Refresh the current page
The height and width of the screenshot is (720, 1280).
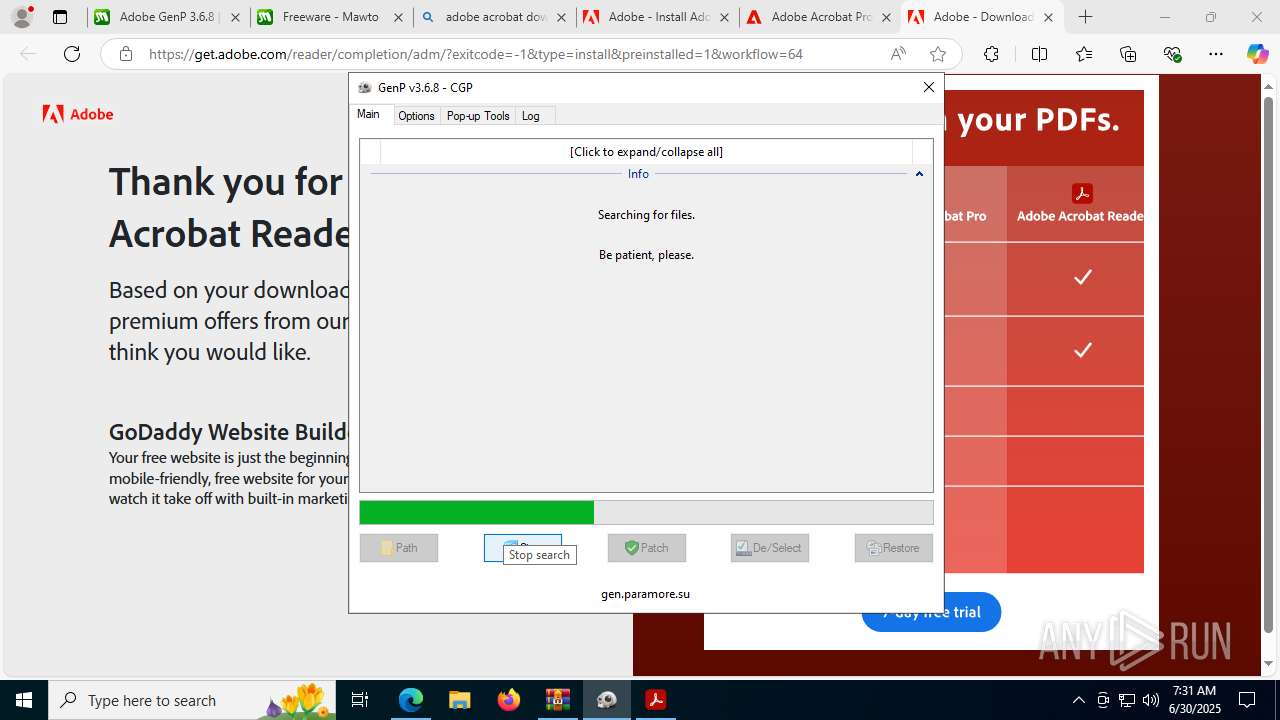coord(72,54)
